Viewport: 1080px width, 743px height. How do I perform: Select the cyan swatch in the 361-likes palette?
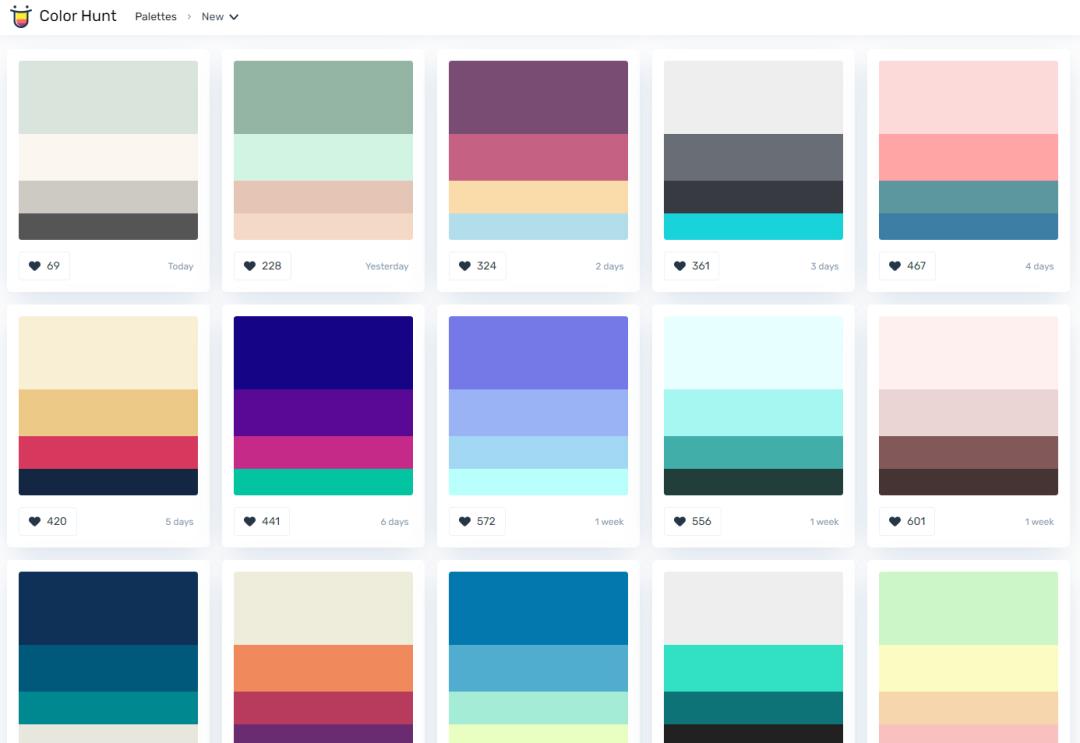753,226
